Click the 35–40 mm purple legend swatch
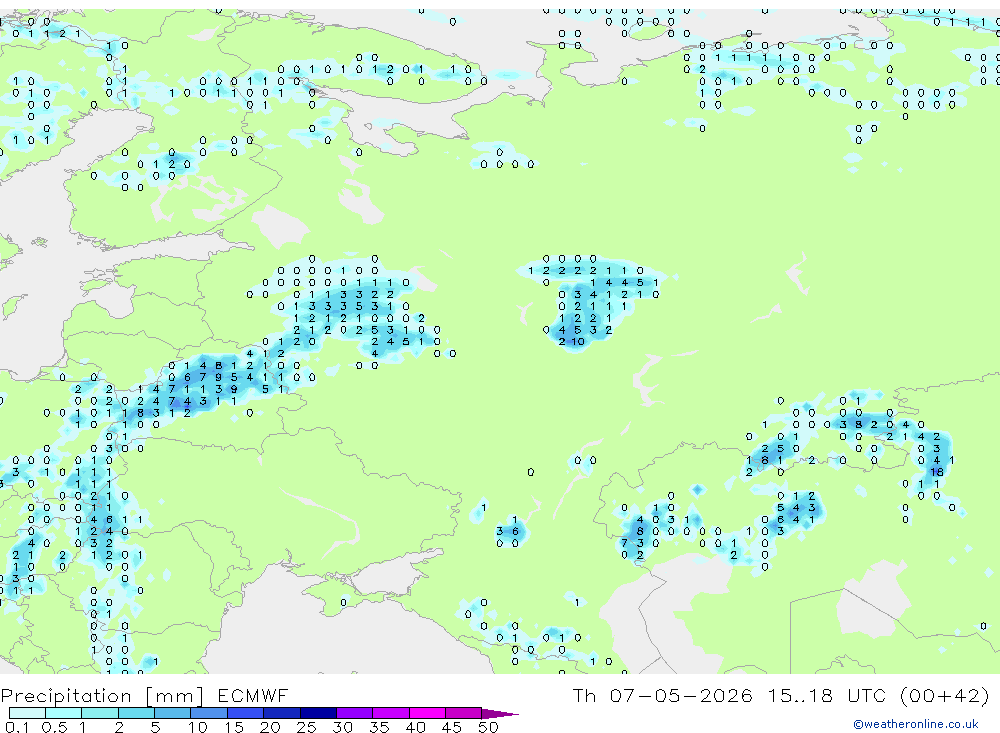The height and width of the screenshot is (733, 1000). coord(390,713)
